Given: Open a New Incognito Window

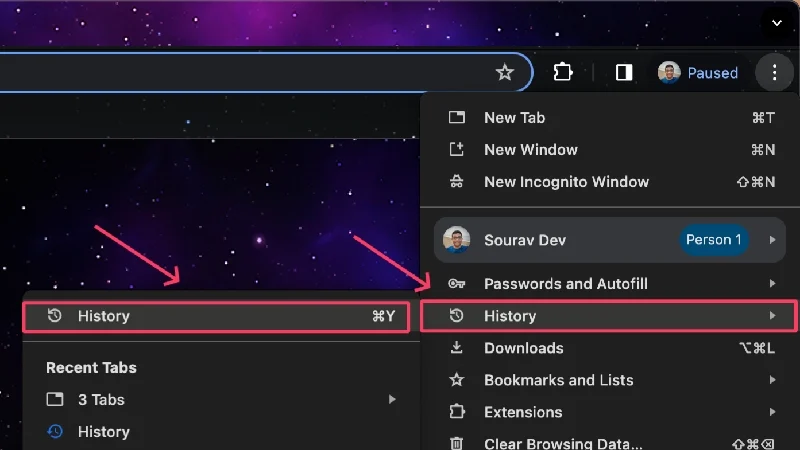Looking at the screenshot, I should 566,182.
